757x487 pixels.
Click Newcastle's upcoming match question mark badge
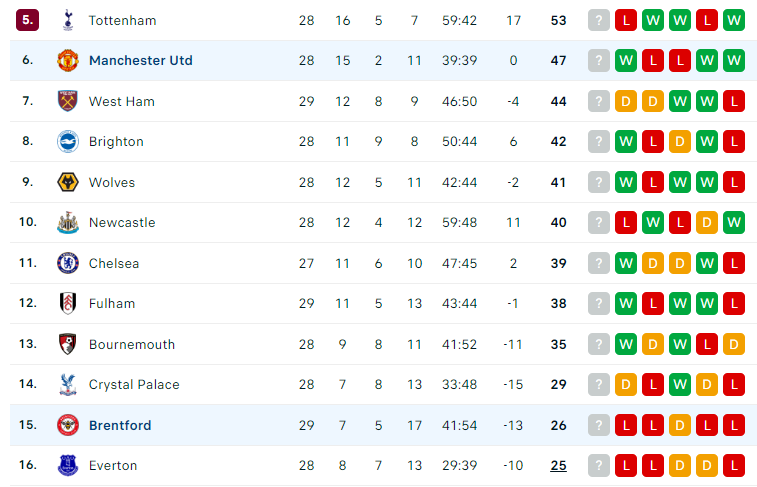click(599, 223)
